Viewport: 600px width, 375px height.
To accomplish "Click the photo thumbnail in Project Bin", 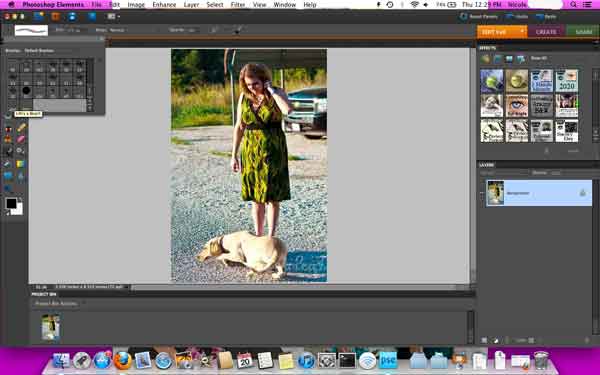I will (51, 327).
